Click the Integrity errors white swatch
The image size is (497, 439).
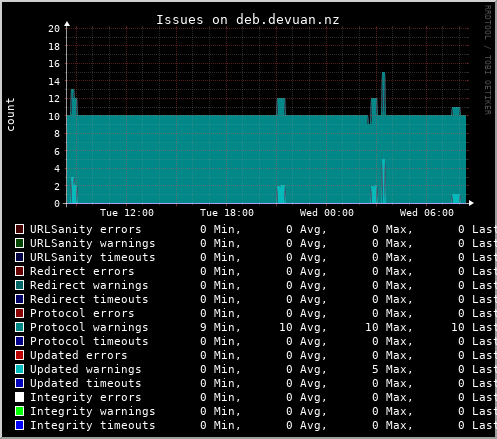(x=19, y=397)
